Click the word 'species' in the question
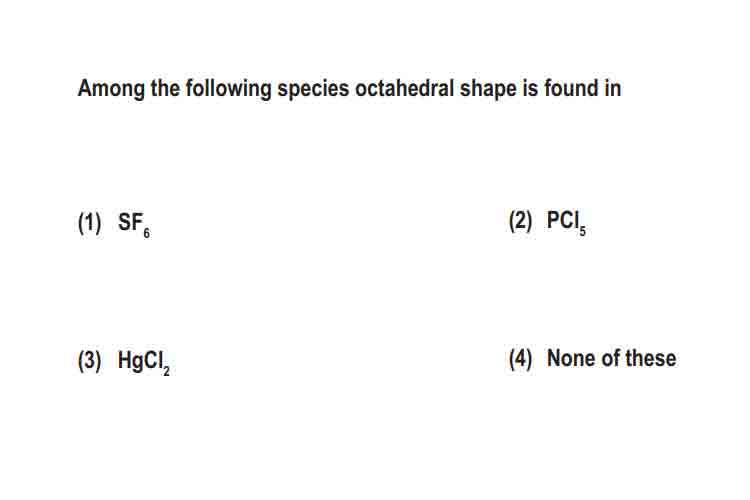Image resolution: width=750 pixels, height=500 pixels. click(313, 89)
